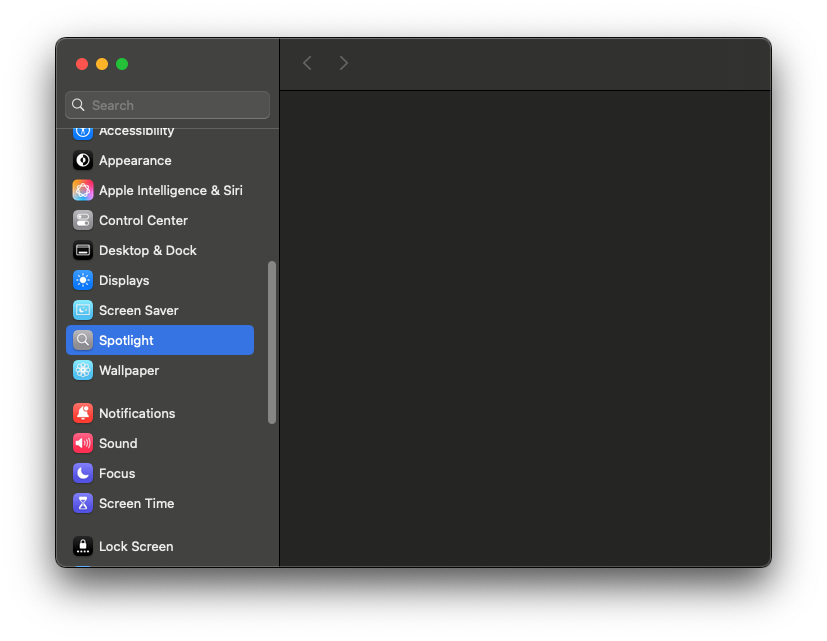The height and width of the screenshot is (641, 827).
Task: Open Appearance settings label
Action: 135,160
